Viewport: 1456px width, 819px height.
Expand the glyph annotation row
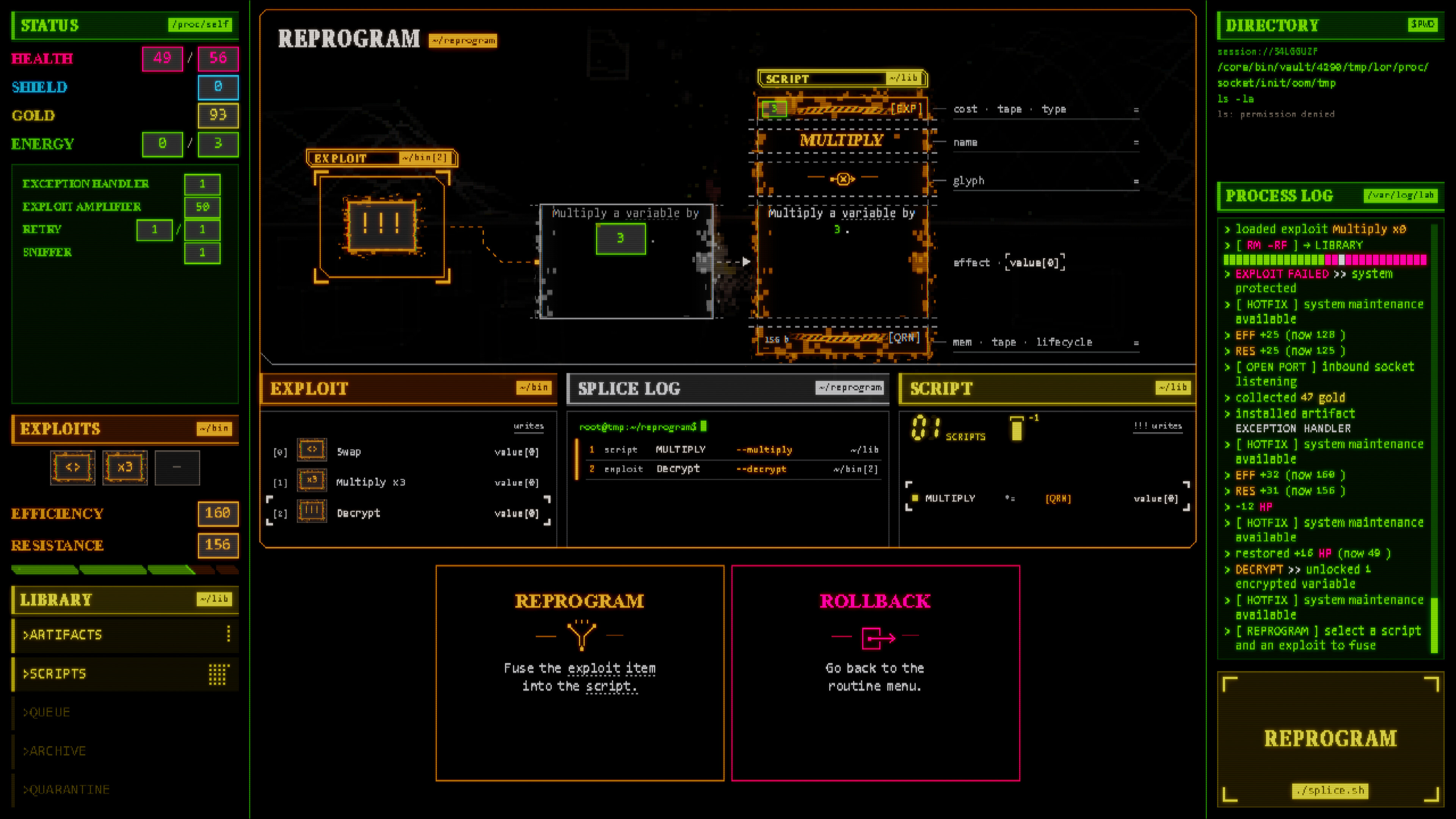pyautogui.click(x=1046, y=182)
